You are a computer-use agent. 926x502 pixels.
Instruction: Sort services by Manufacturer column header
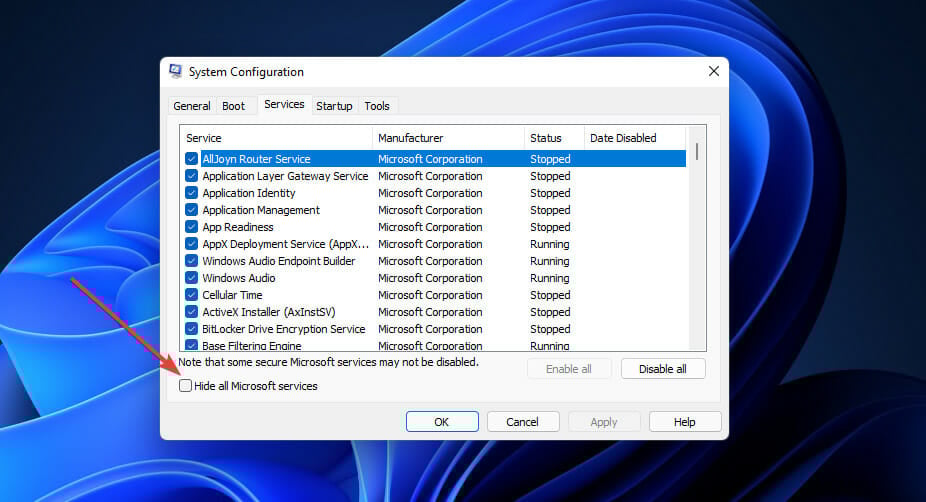pos(448,138)
